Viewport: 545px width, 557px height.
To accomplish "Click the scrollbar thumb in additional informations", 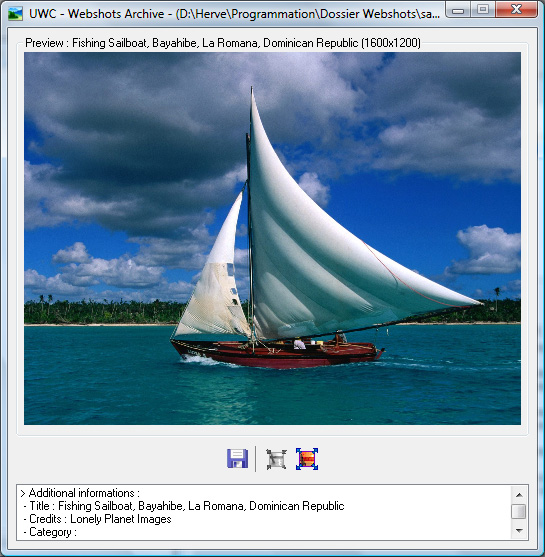I will (x=519, y=512).
